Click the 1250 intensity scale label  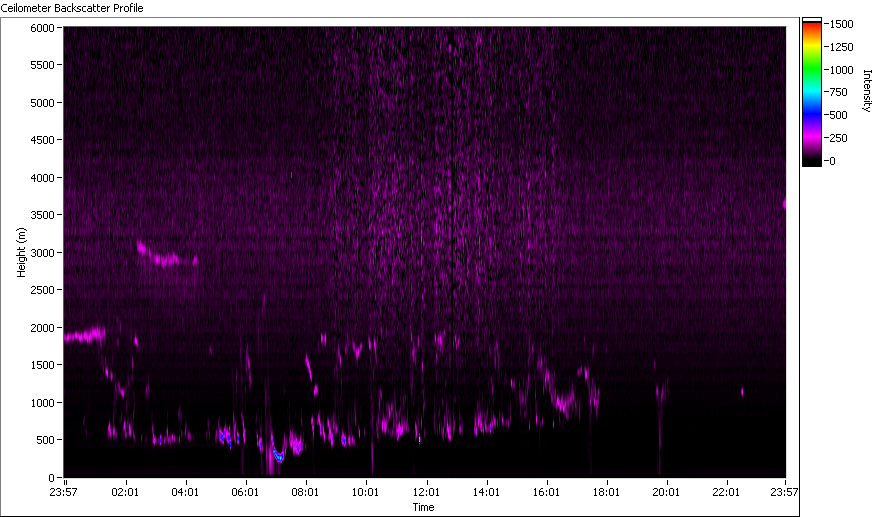click(x=841, y=47)
